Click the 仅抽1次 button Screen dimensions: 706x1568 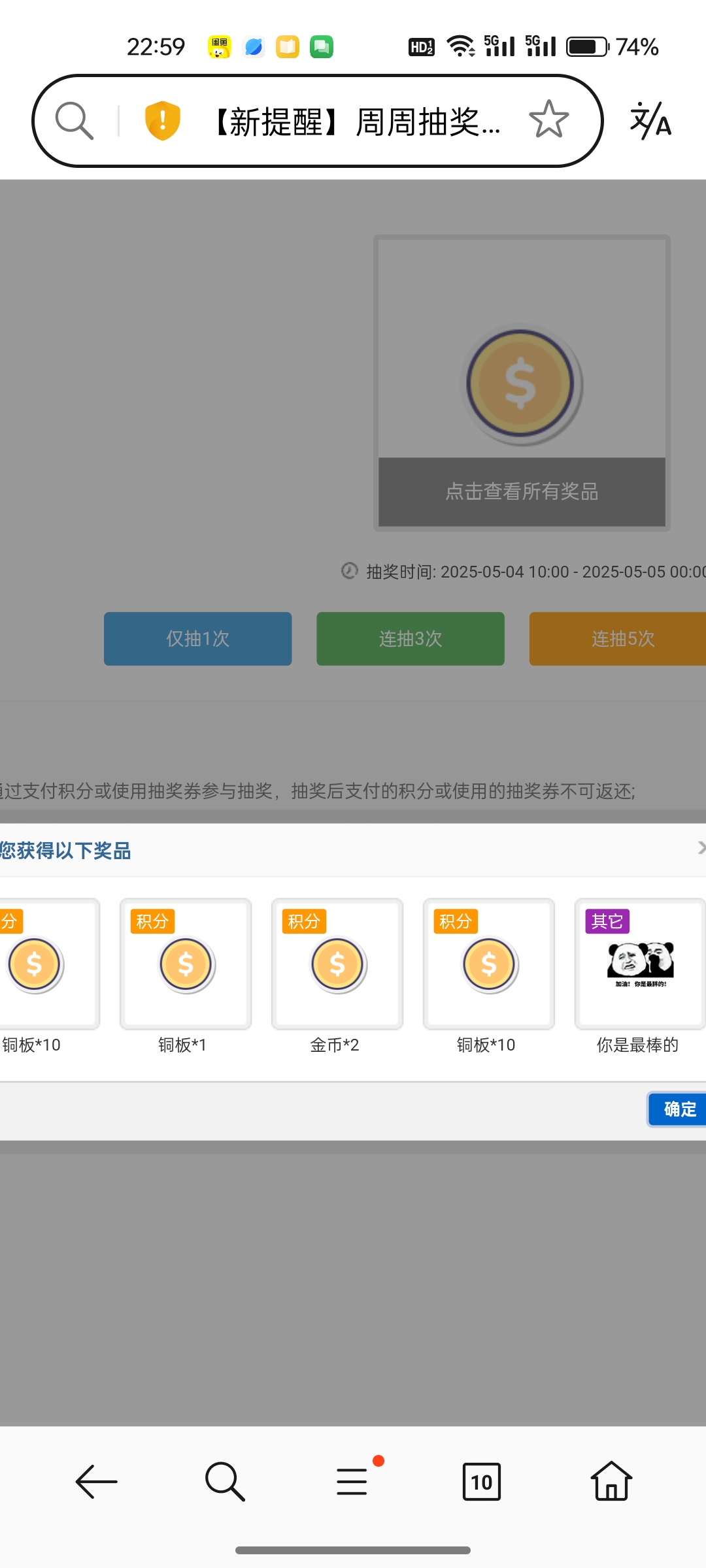(197, 638)
